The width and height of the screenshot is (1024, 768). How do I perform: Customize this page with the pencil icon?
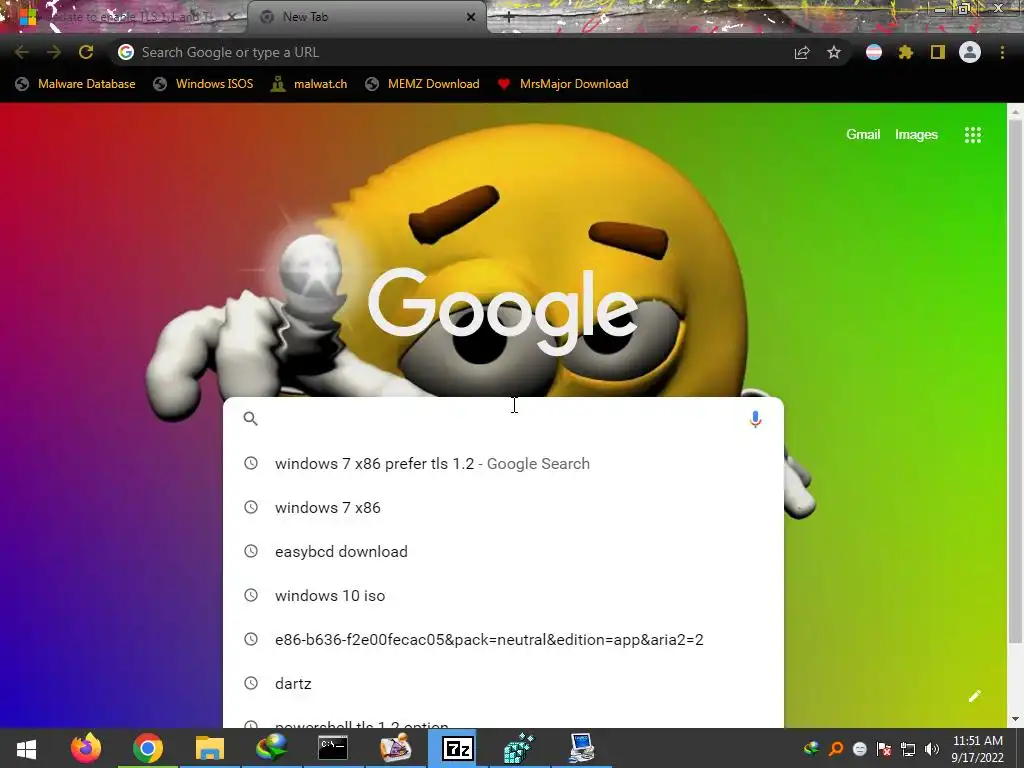pyautogui.click(x=974, y=696)
